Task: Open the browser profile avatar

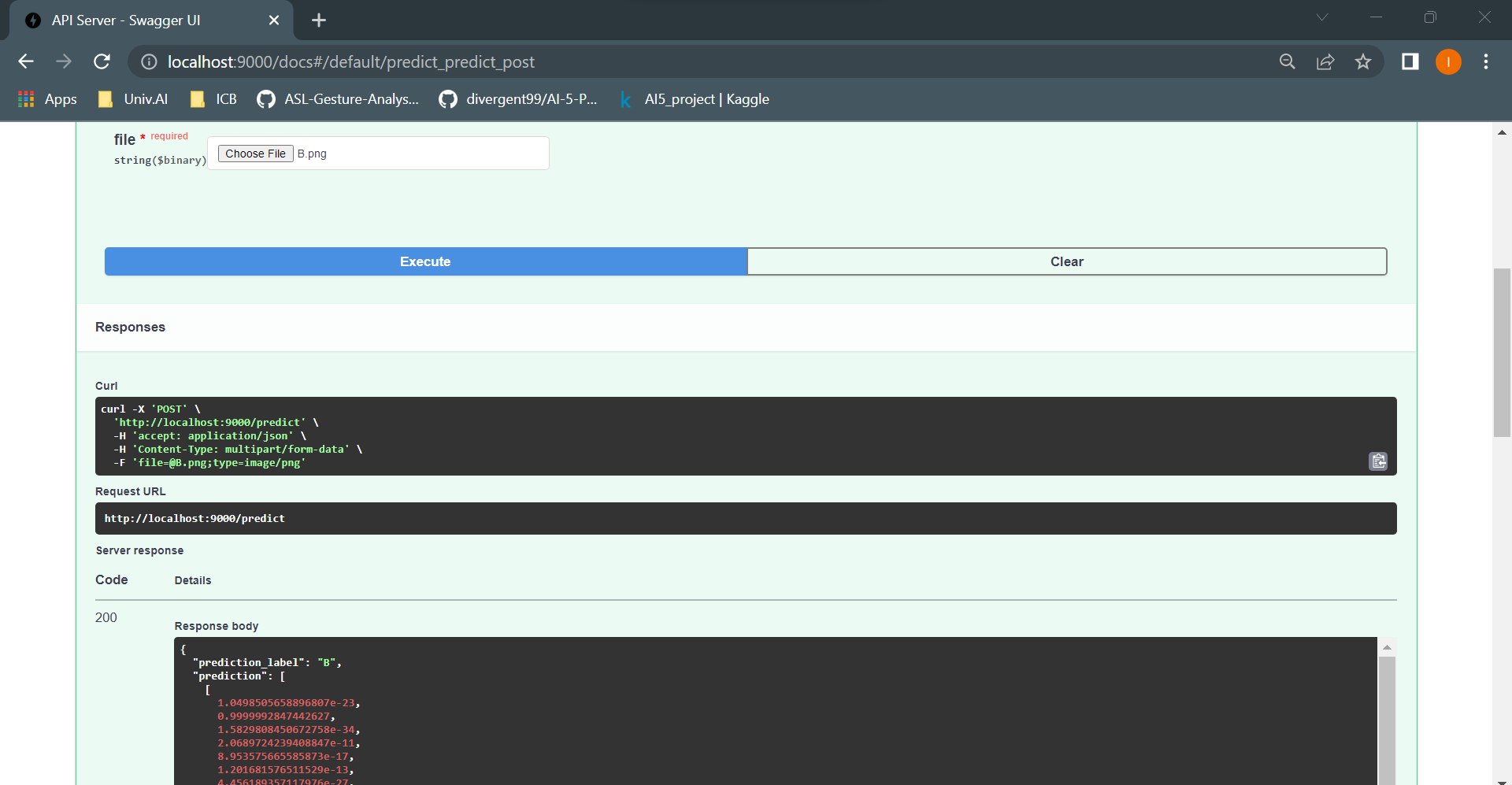Action: click(x=1448, y=61)
